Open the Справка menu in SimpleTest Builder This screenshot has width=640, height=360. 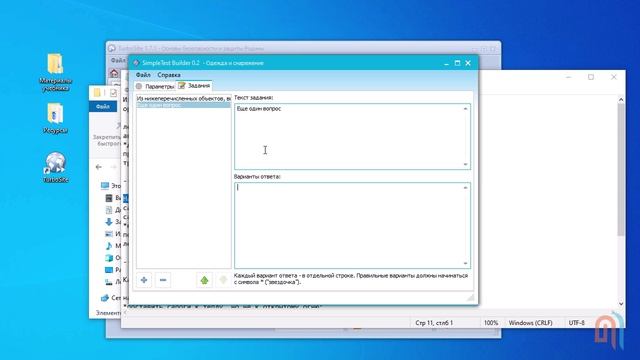point(169,75)
